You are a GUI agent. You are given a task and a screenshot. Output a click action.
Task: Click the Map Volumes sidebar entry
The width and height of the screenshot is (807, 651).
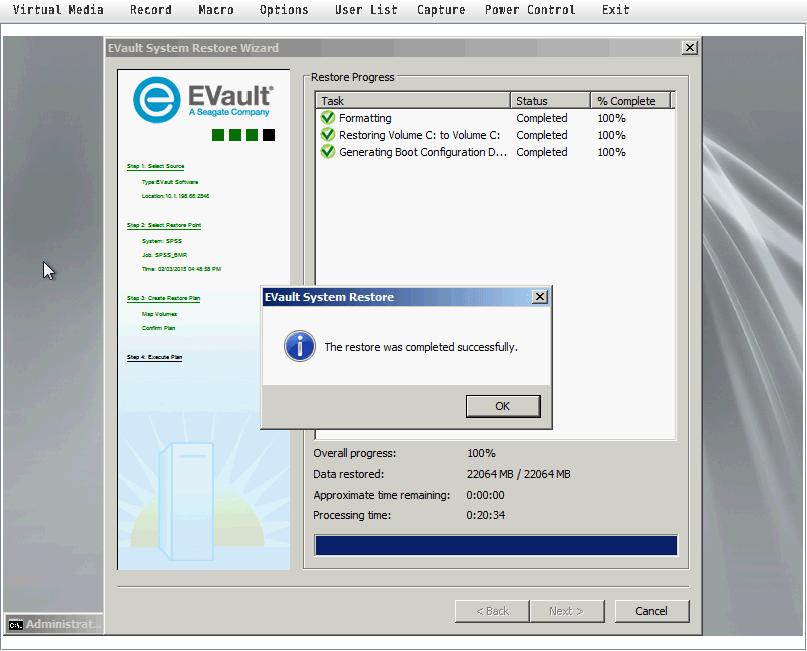pyautogui.click(x=160, y=314)
